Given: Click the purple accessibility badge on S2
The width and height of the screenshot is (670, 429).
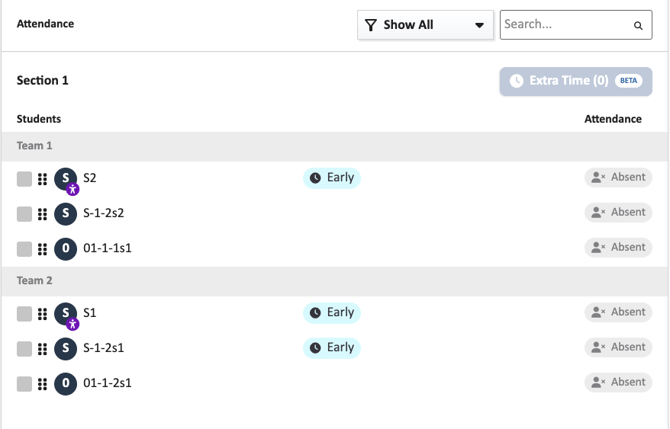Looking at the screenshot, I should click(73, 189).
